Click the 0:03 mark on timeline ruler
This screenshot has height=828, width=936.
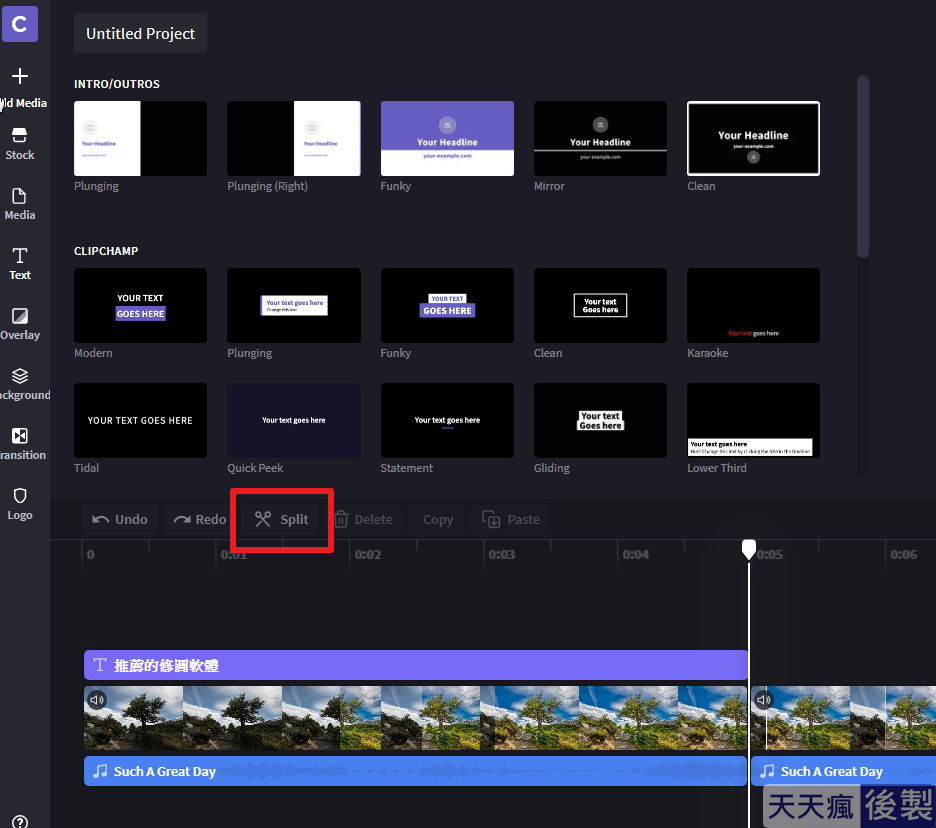point(501,555)
